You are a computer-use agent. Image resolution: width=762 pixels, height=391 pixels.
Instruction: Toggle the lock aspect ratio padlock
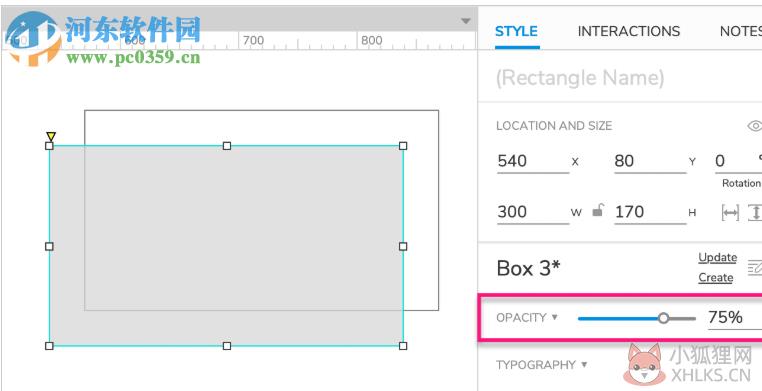coord(598,211)
